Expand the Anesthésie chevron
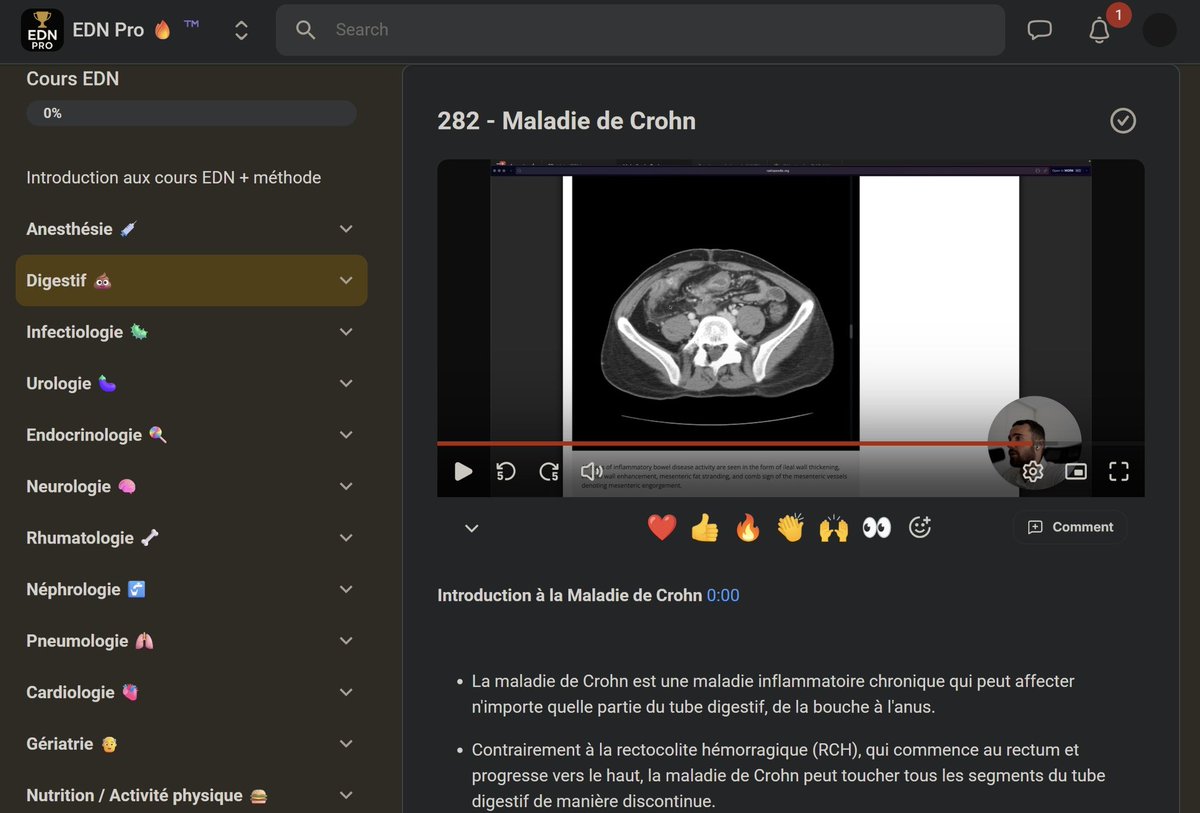Image resolution: width=1200 pixels, height=813 pixels. pos(346,229)
